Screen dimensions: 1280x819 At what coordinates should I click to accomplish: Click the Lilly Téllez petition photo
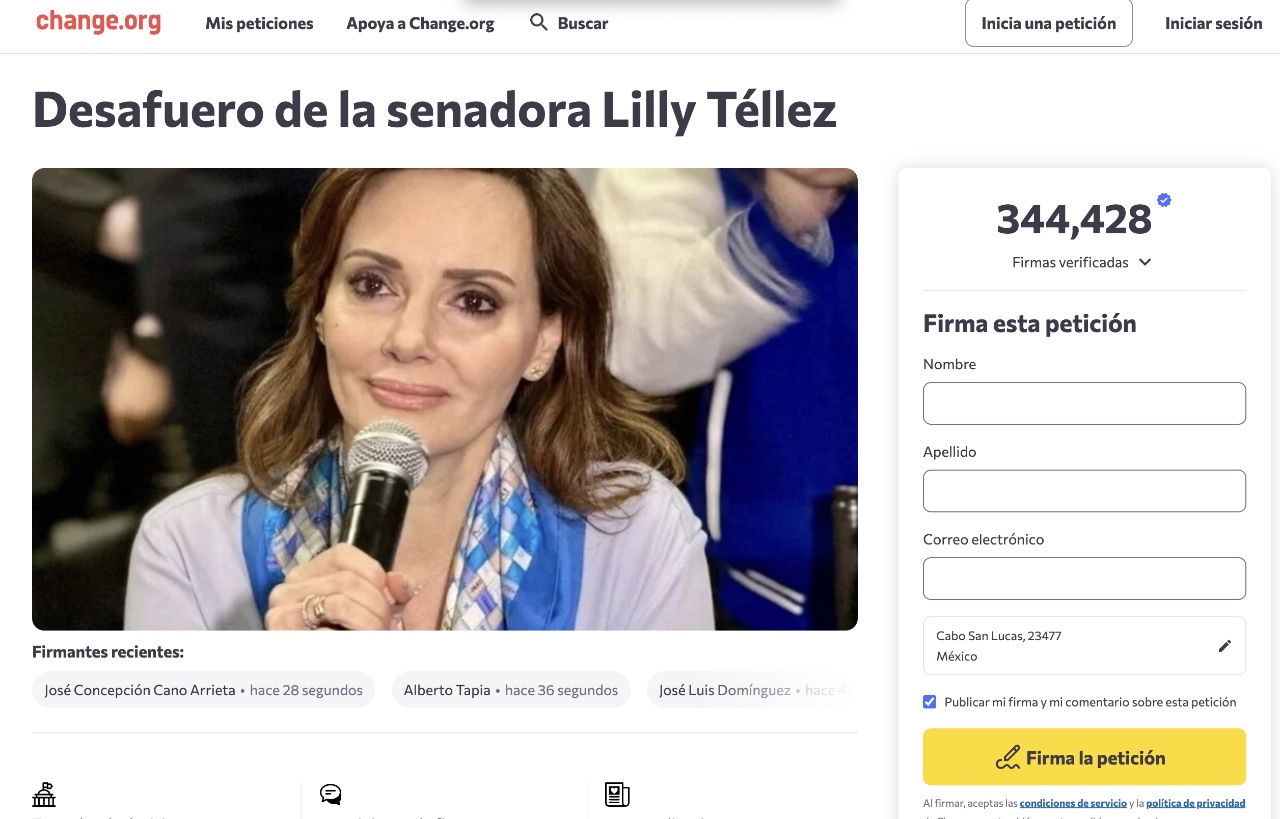coord(445,399)
